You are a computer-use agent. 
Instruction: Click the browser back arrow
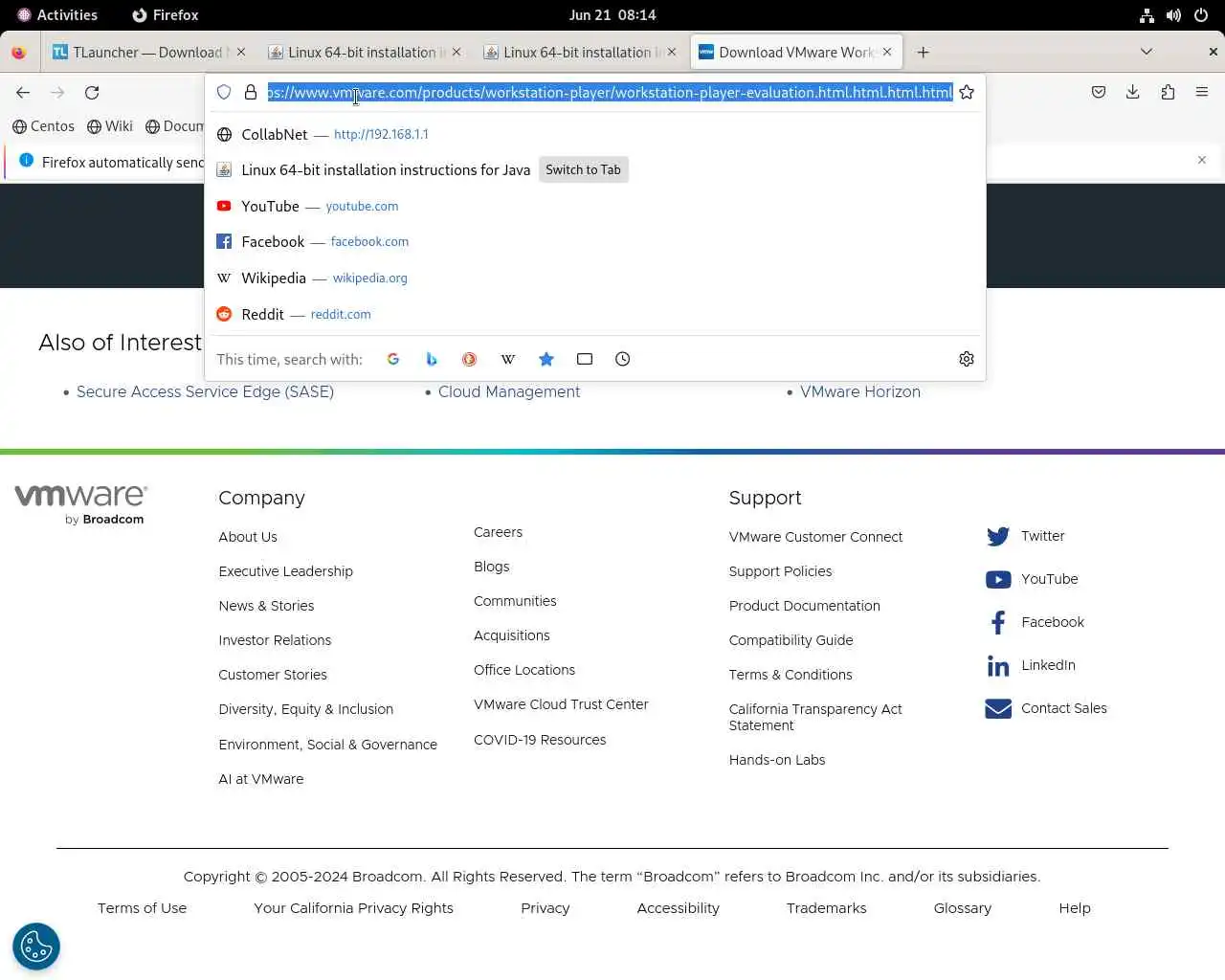point(23,93)
